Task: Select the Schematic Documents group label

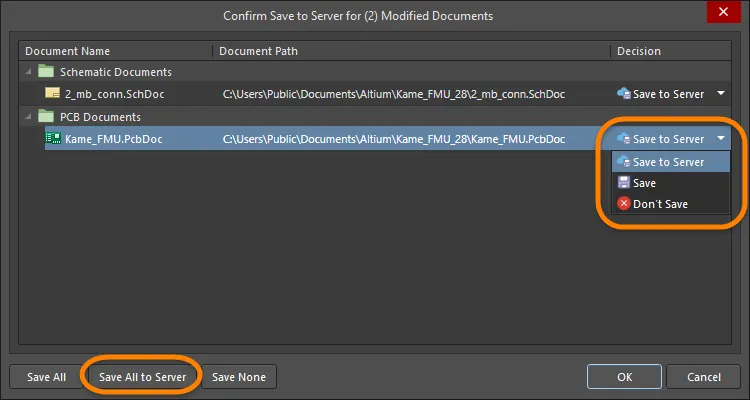Action: (x=116, y=72)
